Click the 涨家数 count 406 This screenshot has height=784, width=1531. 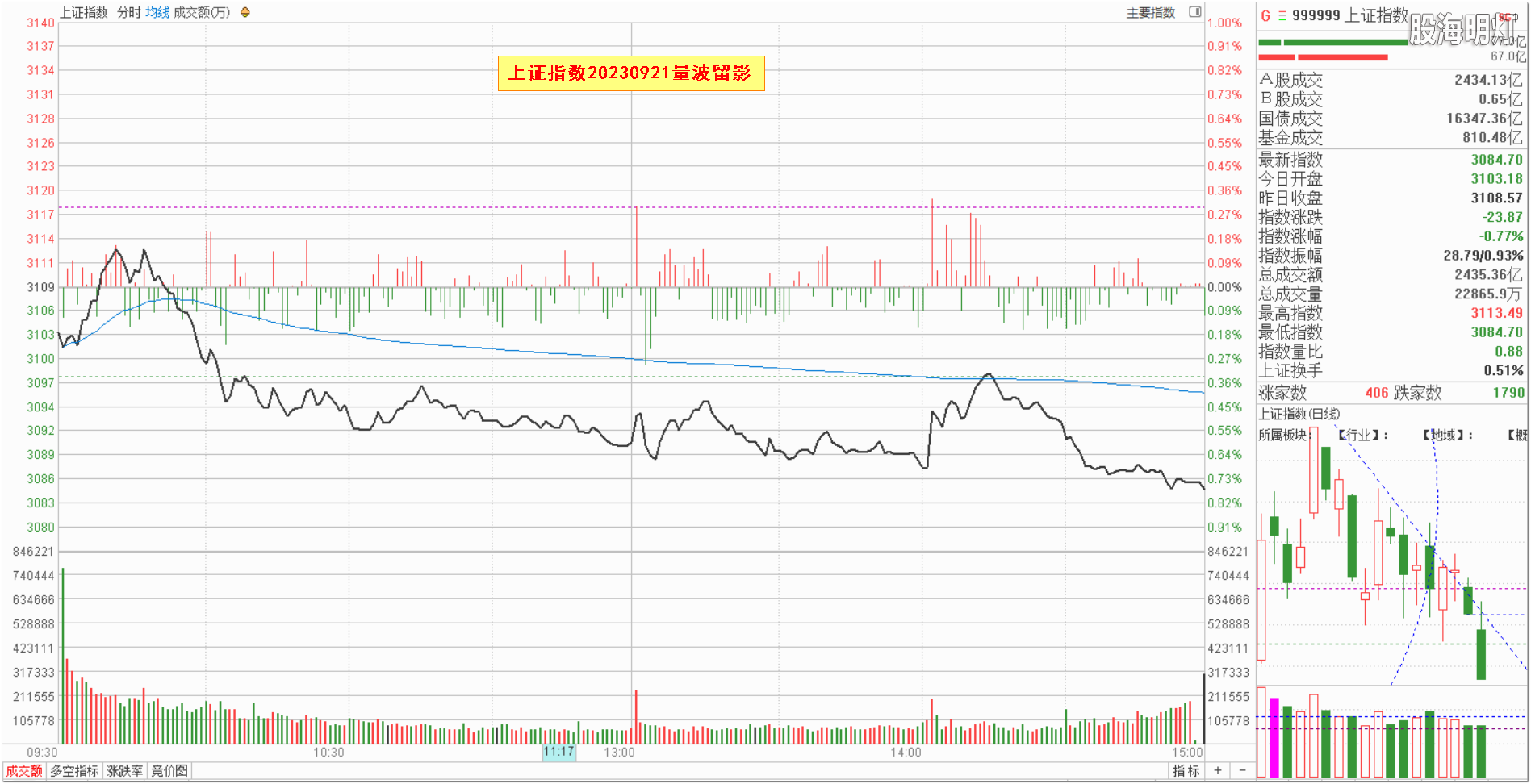[1377, 393]
